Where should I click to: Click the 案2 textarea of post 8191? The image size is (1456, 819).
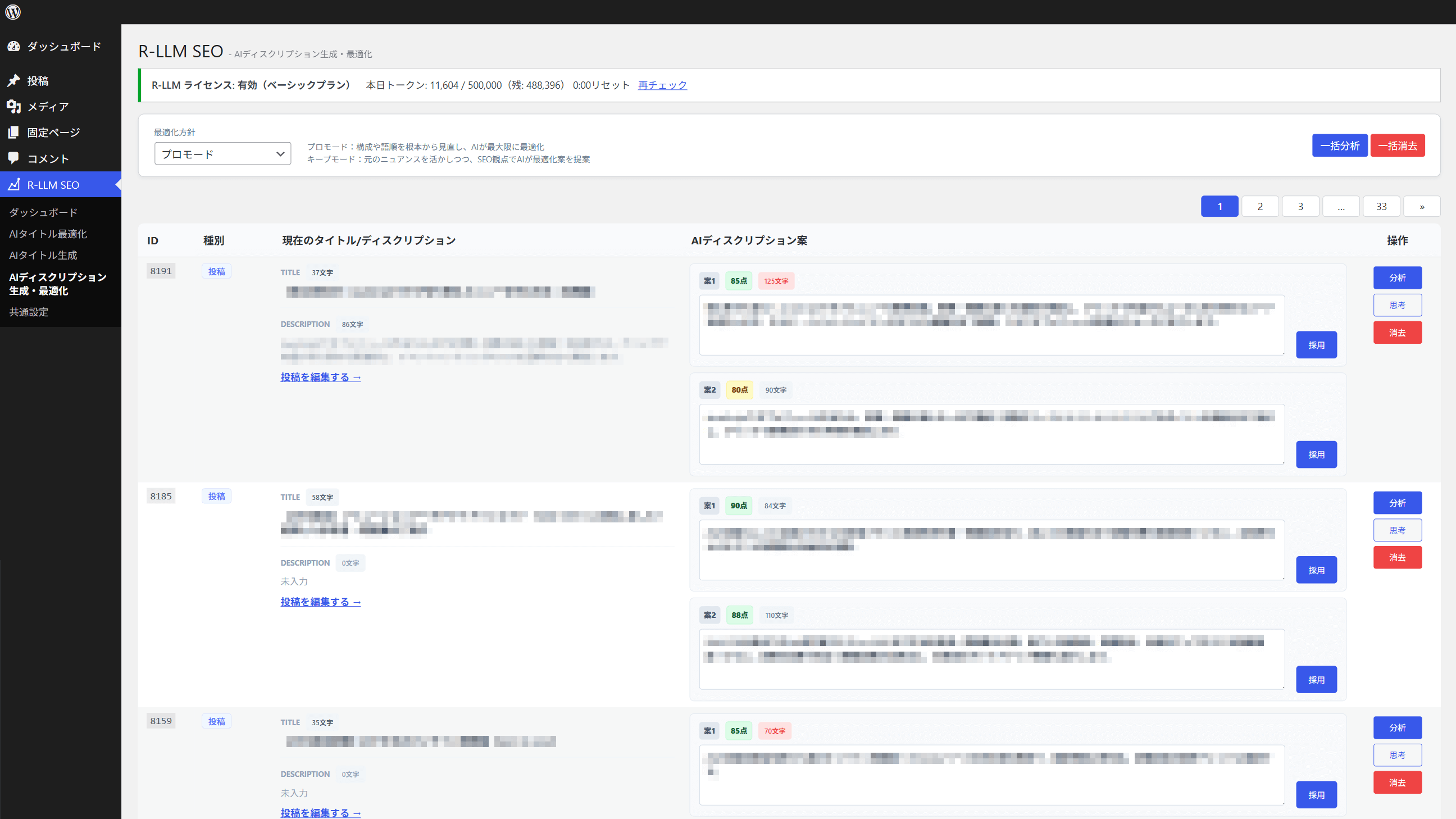point(992,434)
